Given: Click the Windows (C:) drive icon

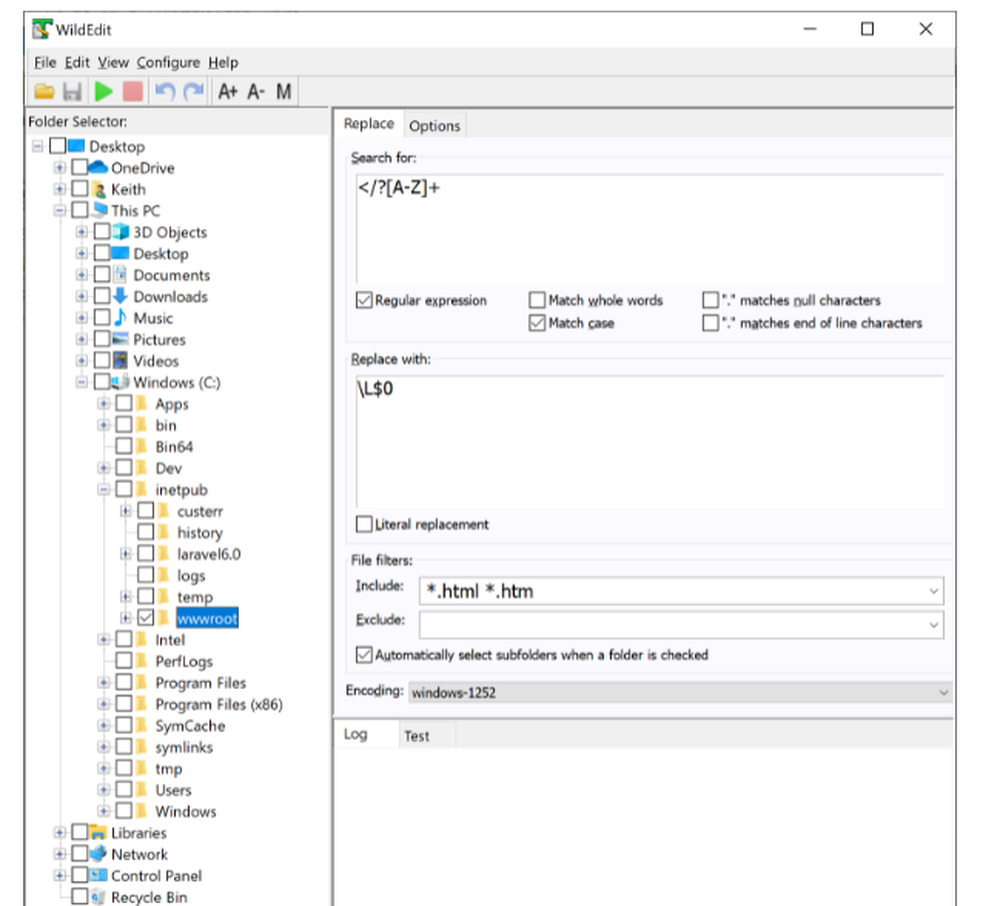Looking at the screenshot, I should 121,382.
